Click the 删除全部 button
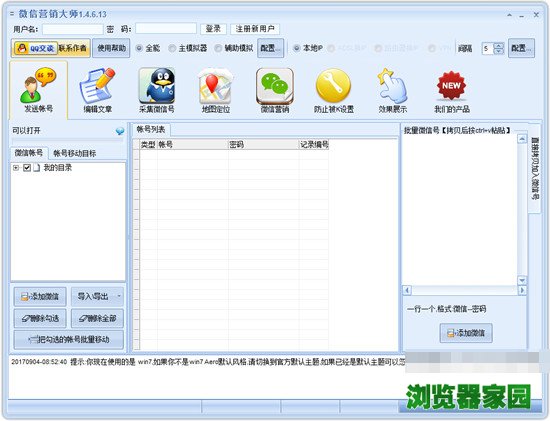The width and height of the screenshot is (550, 421). 97,318
